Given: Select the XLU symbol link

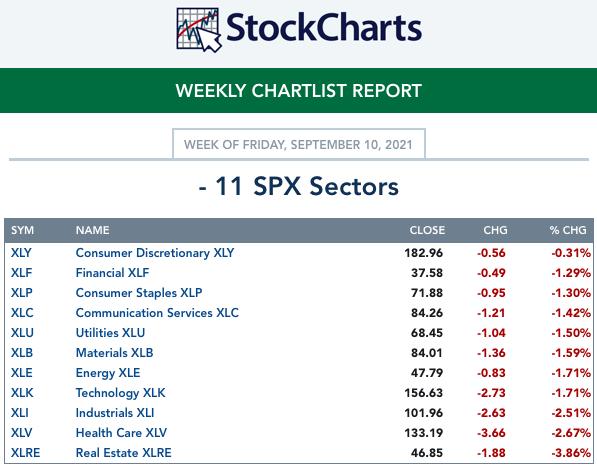Looking at the screenshot, I should (x=22, y=333).
